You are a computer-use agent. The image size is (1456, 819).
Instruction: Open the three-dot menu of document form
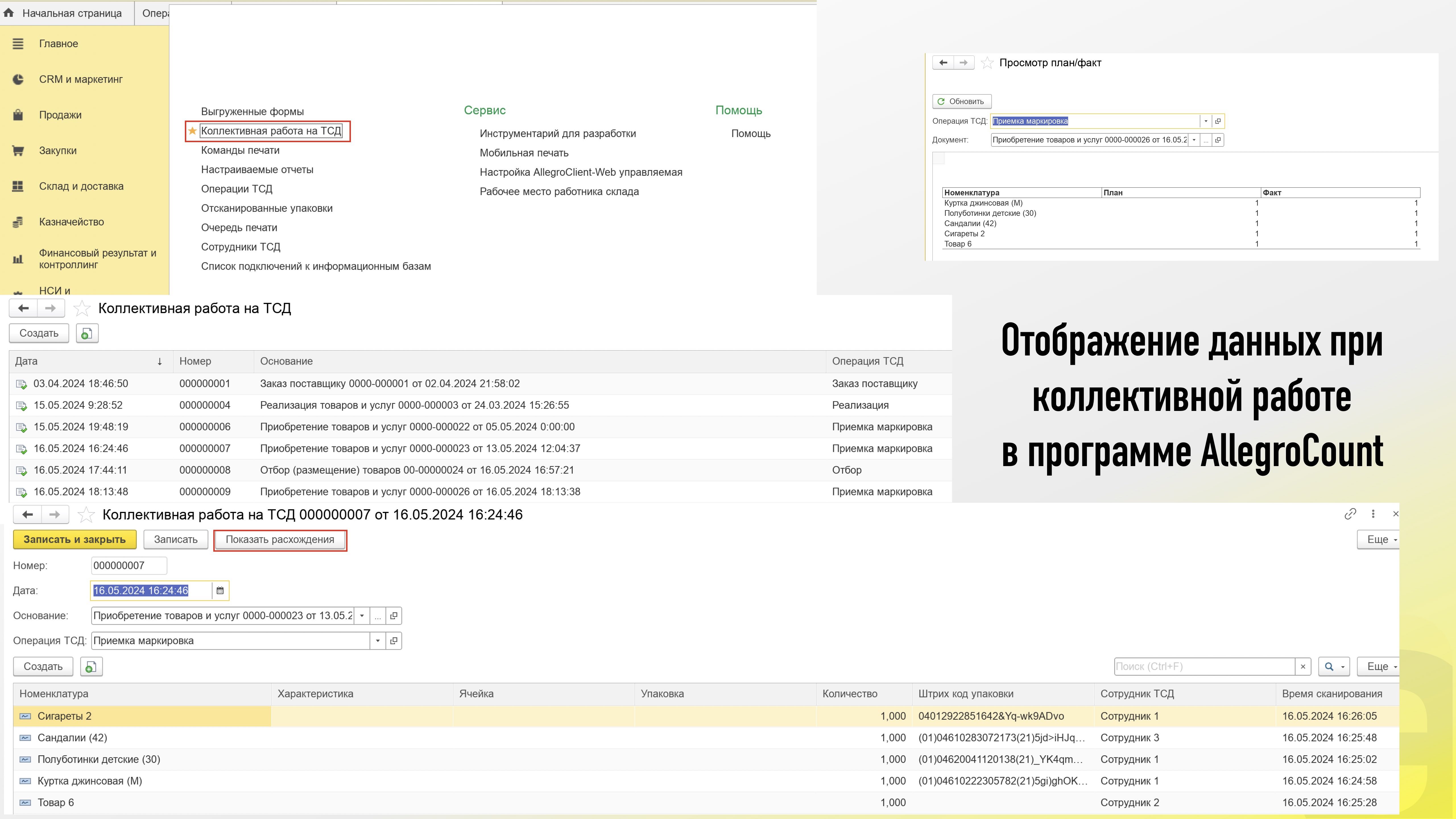point(1374,514)
